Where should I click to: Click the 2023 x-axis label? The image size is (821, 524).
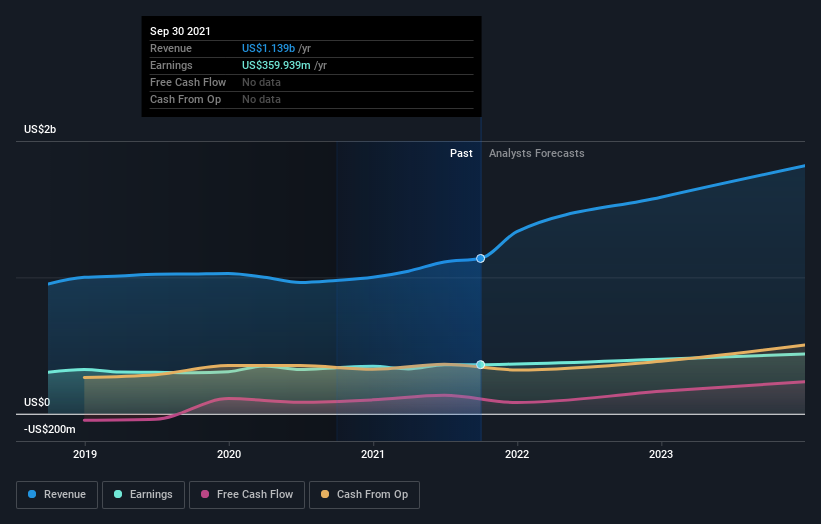pos(661,454)
